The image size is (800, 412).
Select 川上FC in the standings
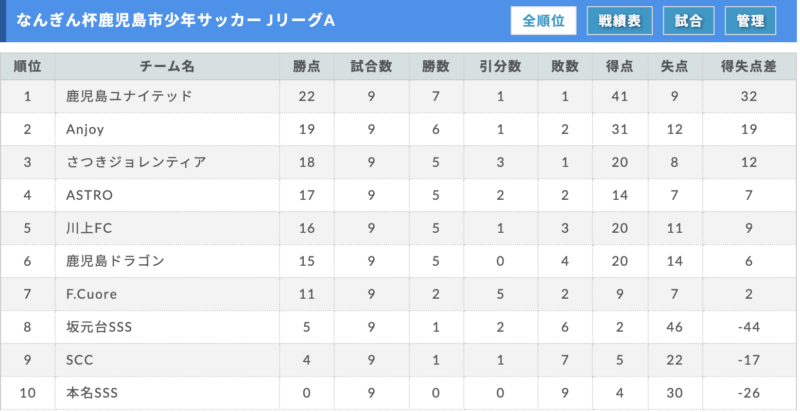(89, 228)
